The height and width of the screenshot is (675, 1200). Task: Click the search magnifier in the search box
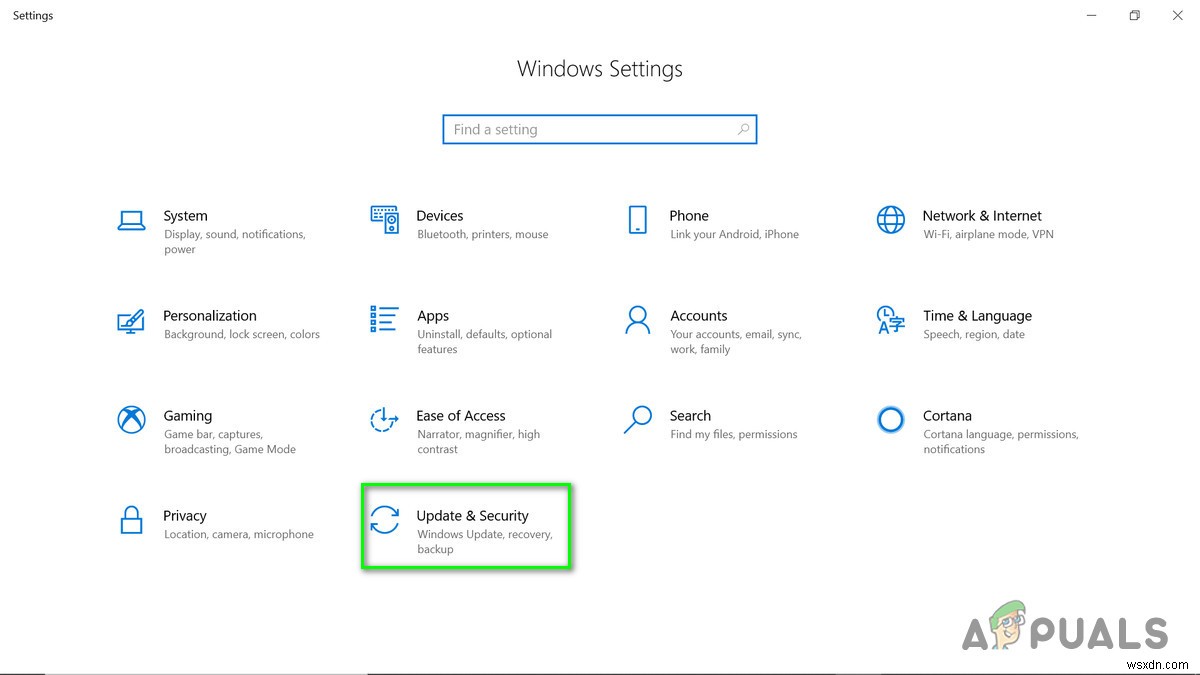coord(743,129)
